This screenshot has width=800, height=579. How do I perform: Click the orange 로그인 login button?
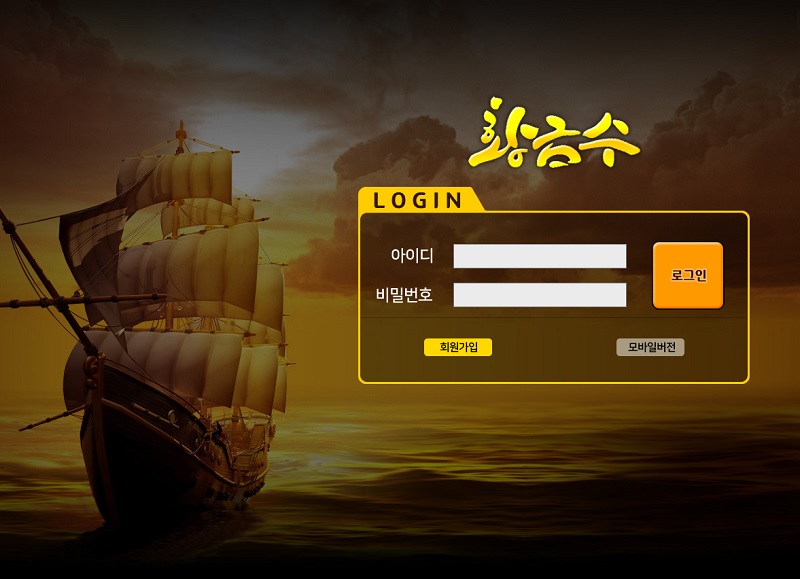coord(688,275)
